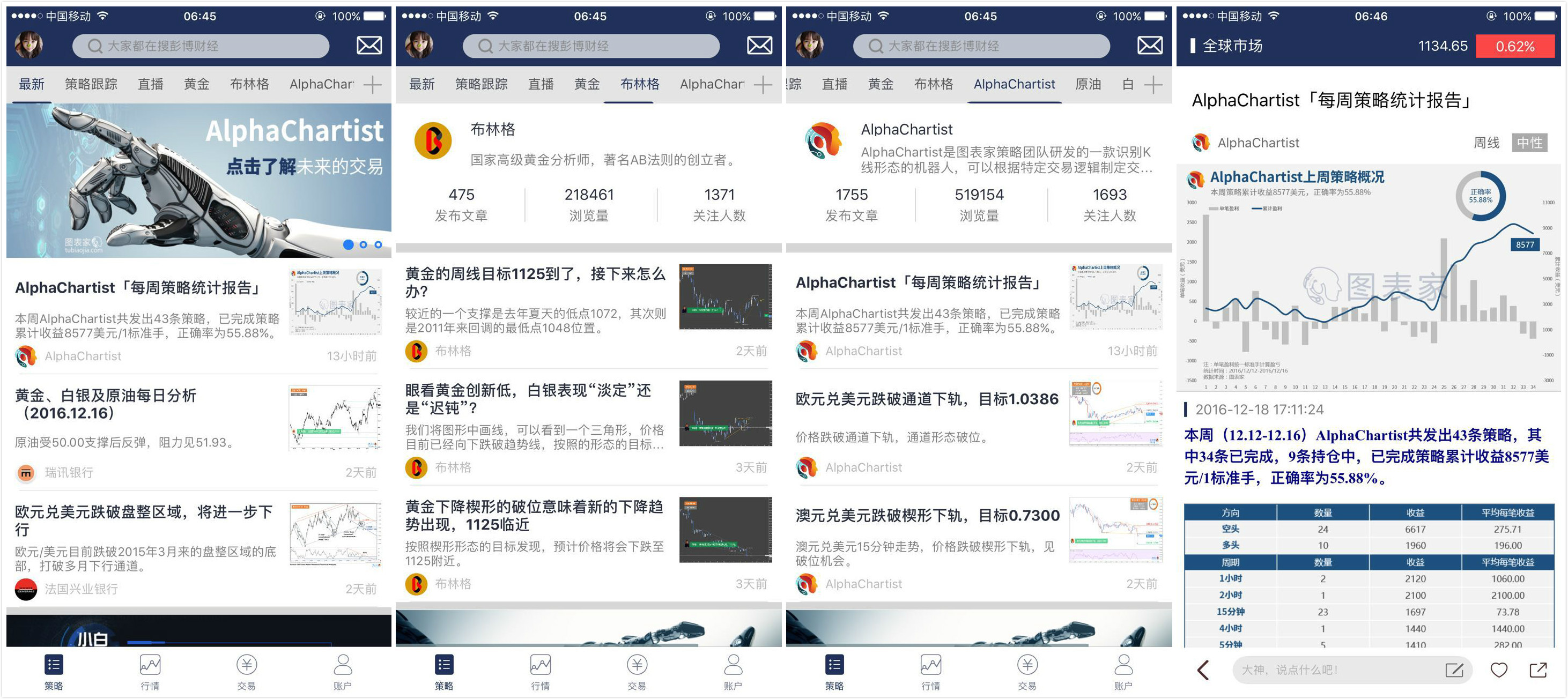Tap 上周策略概况 chart image

[x=1369, y=278]
